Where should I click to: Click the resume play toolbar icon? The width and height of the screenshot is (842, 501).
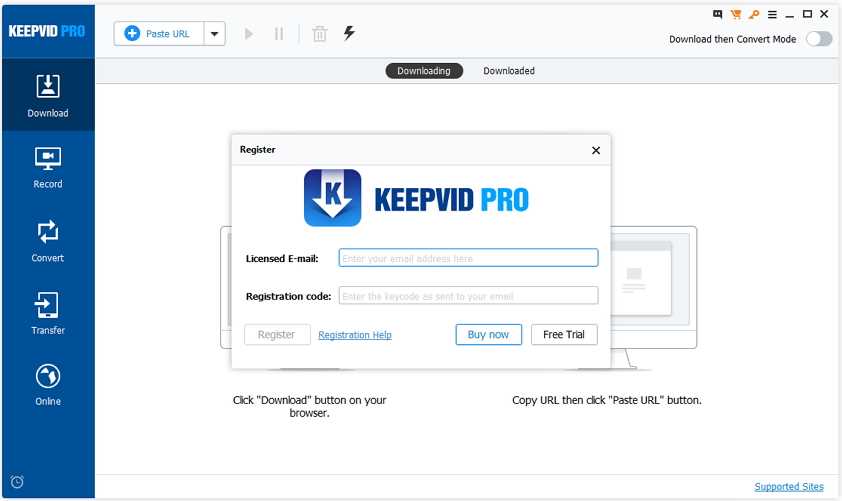tap(248, 34)
